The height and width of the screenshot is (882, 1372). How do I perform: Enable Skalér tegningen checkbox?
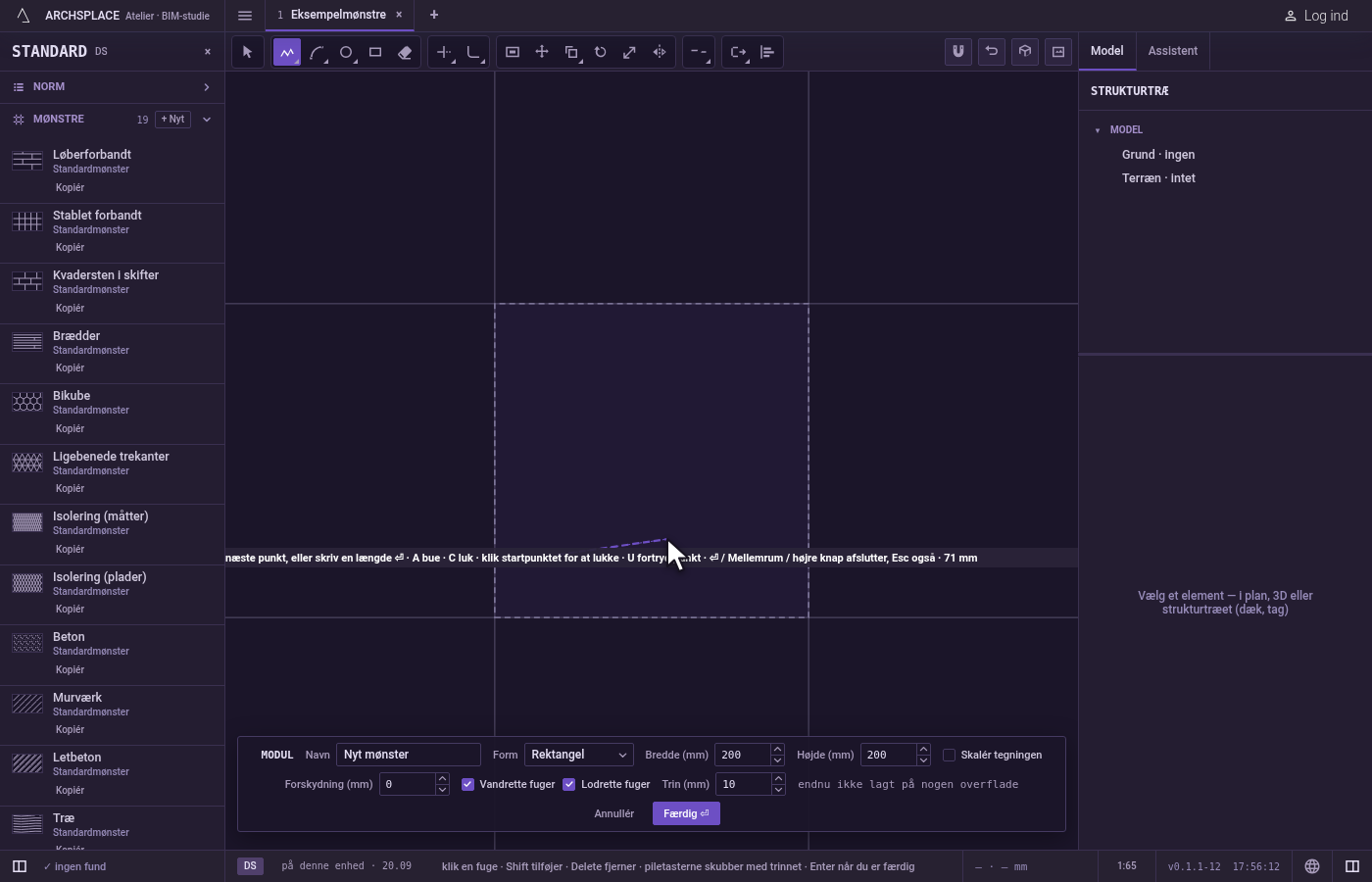(949, 755)
